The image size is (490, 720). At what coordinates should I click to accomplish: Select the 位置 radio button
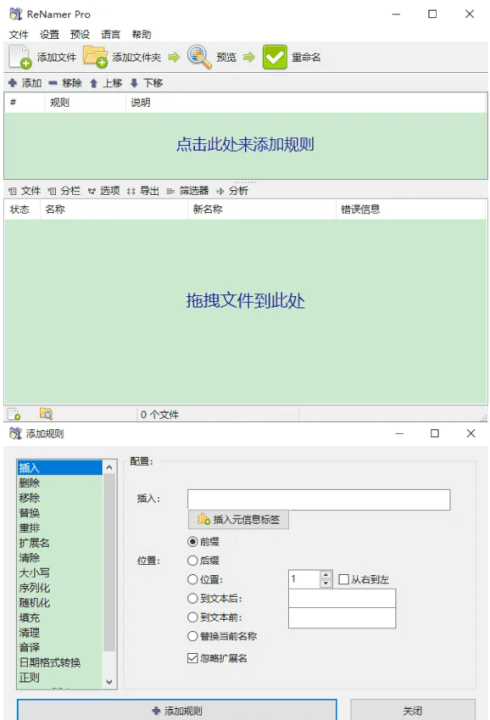click(193, 579)
